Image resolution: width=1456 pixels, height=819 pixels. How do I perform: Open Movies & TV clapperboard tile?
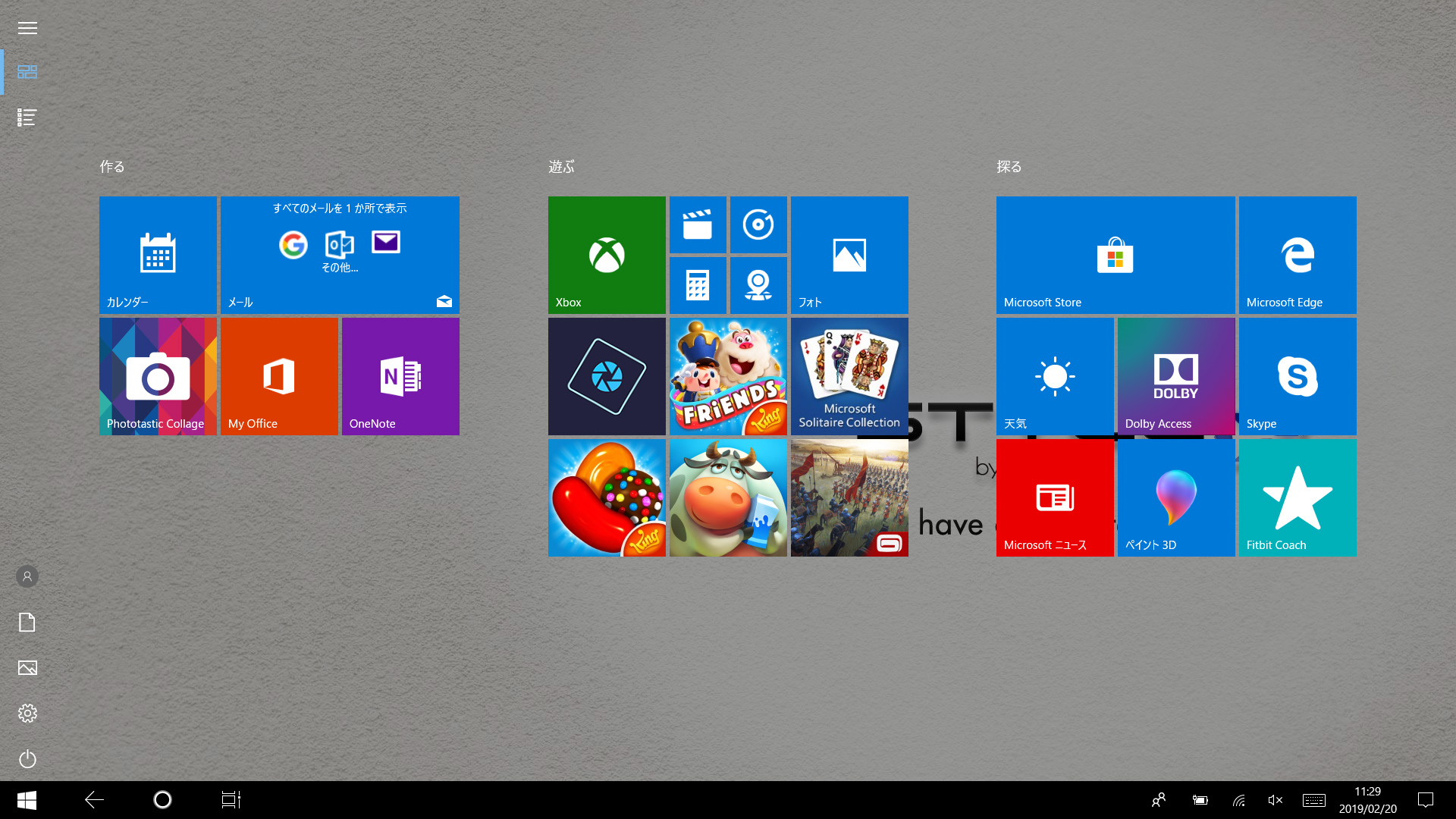point(698,225)
